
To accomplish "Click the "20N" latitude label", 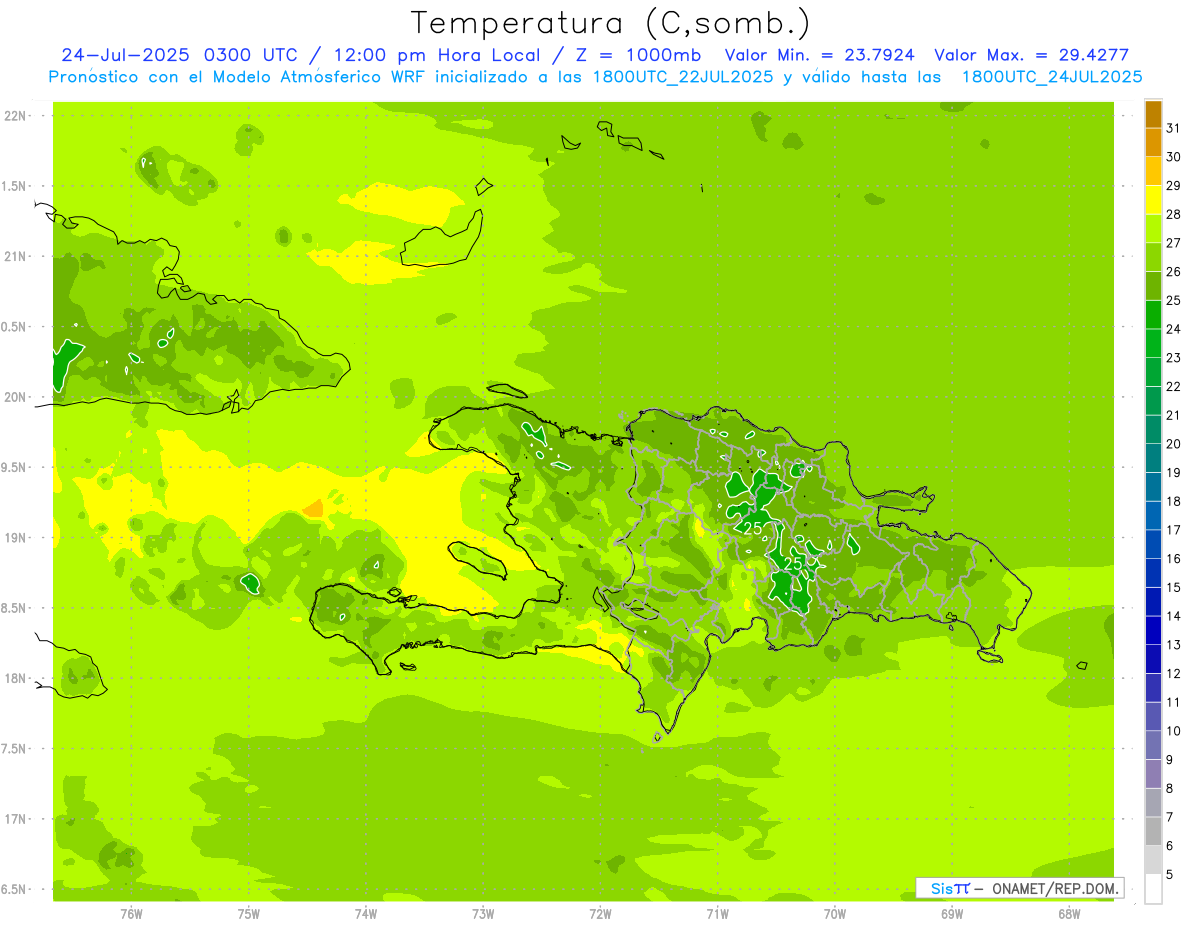I will click(x=16, y=397).
